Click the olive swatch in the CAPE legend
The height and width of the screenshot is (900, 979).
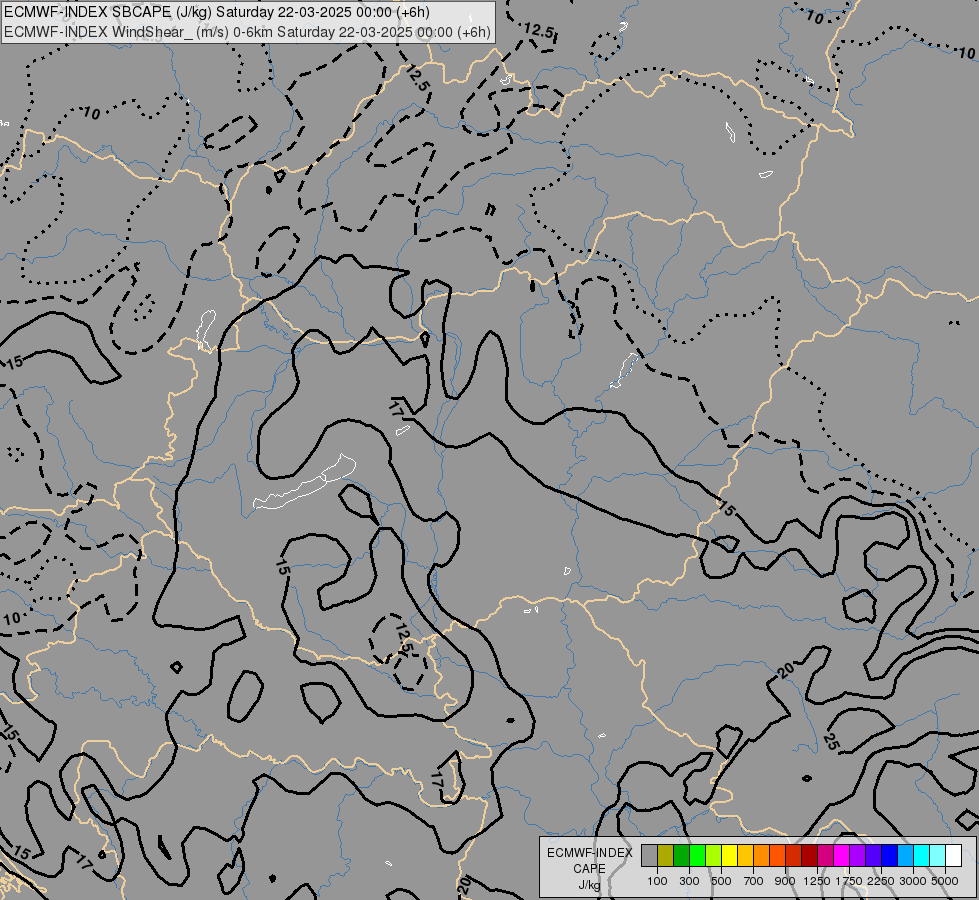click(x=666, y=855)
